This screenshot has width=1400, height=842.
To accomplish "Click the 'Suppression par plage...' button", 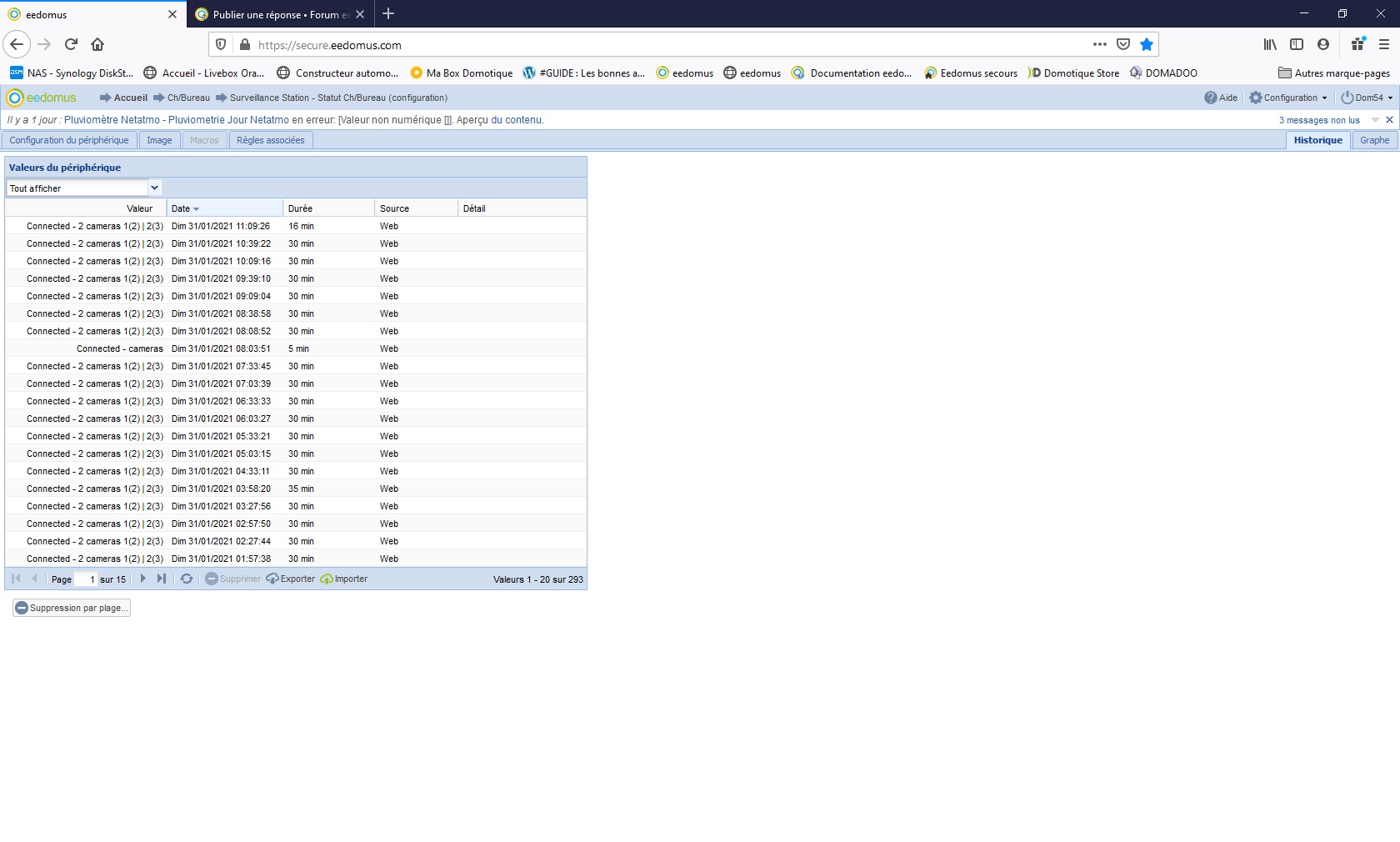I will pyautogui.click(x=72, y=608).
